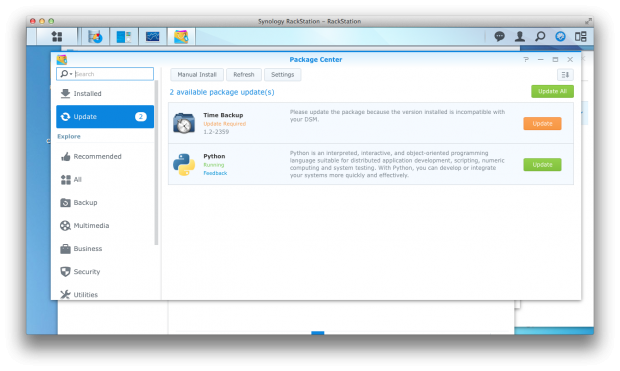Click the Package Center logo in window header
Screen dimensions: 620x371
[x=62, y=60]
